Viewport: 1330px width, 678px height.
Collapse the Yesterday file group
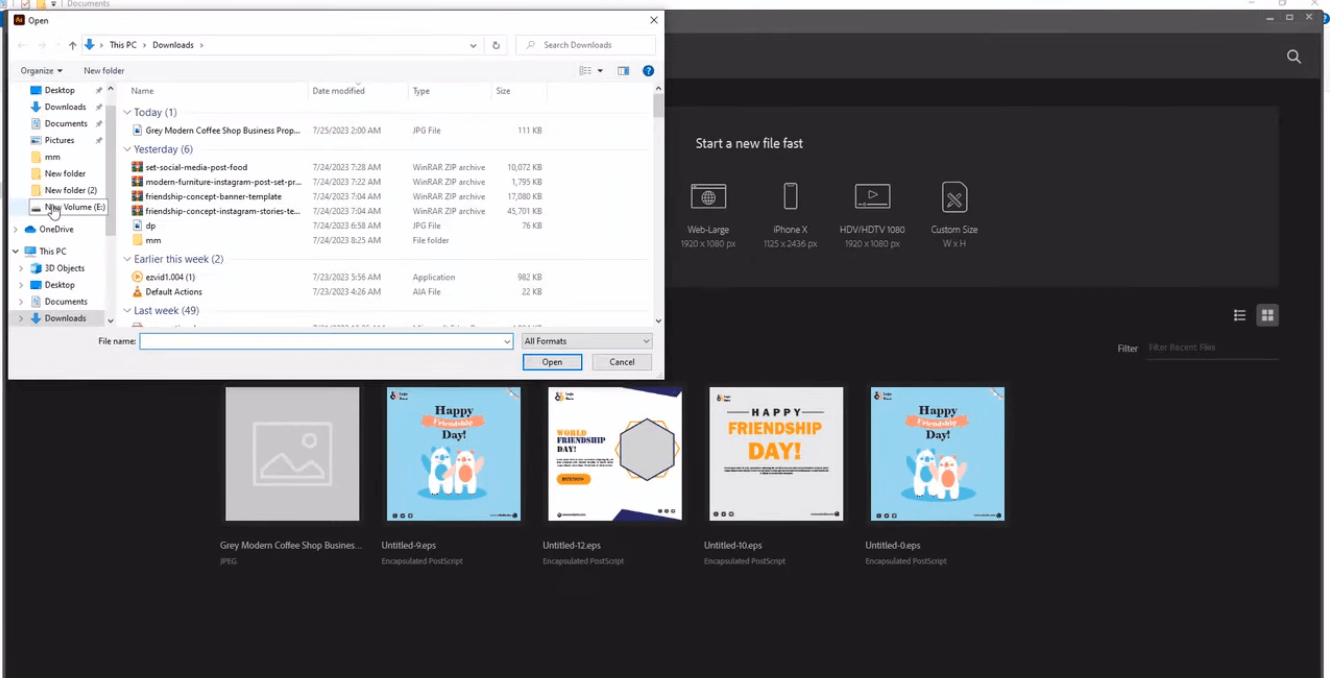point(127,149)
